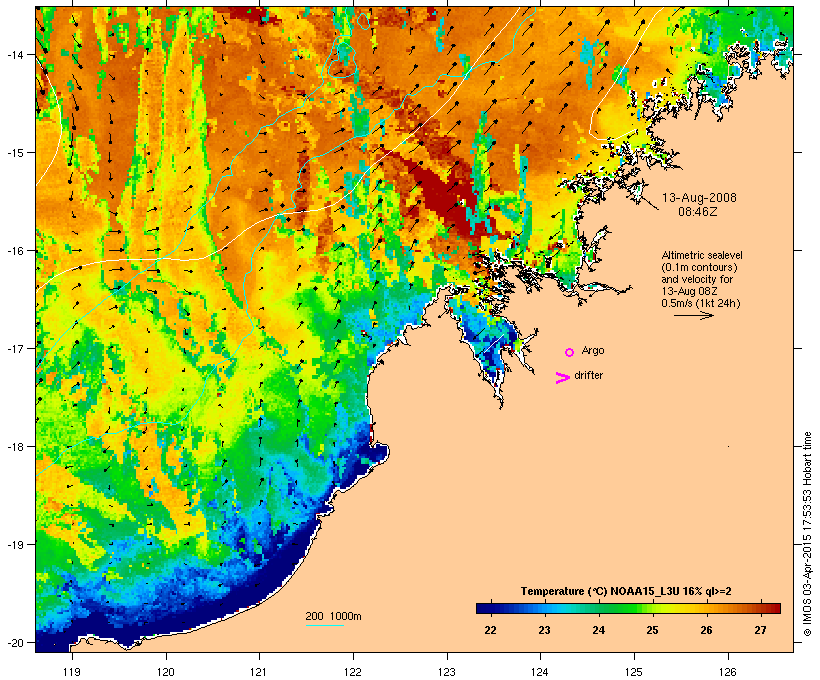Click the '13-Aug-2008' date text
Viewport: 820px width, 680px height.
pyautogui.click(x=699, y=198)
